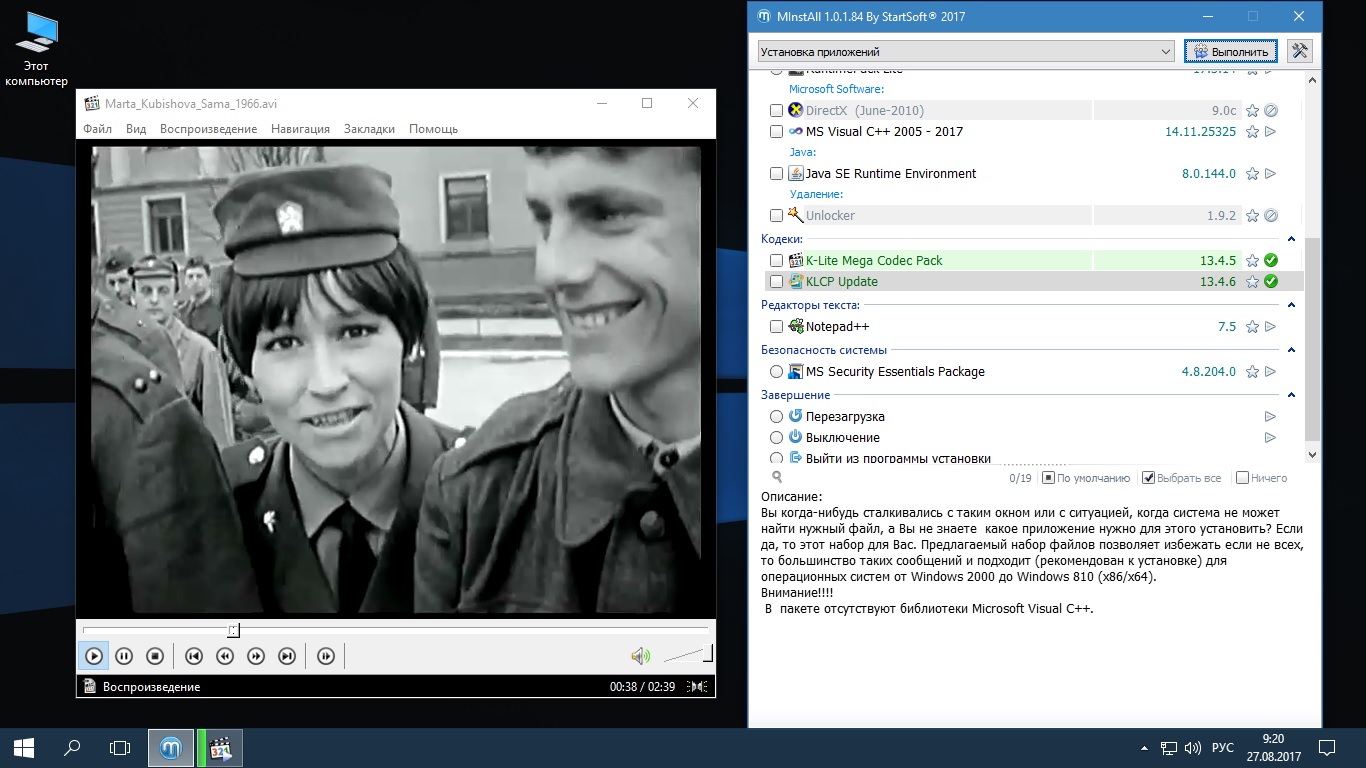This screenshot has height=768, width=1366.
Task: Collapse the Редакторы текста section
Action: coord(1291,305)
